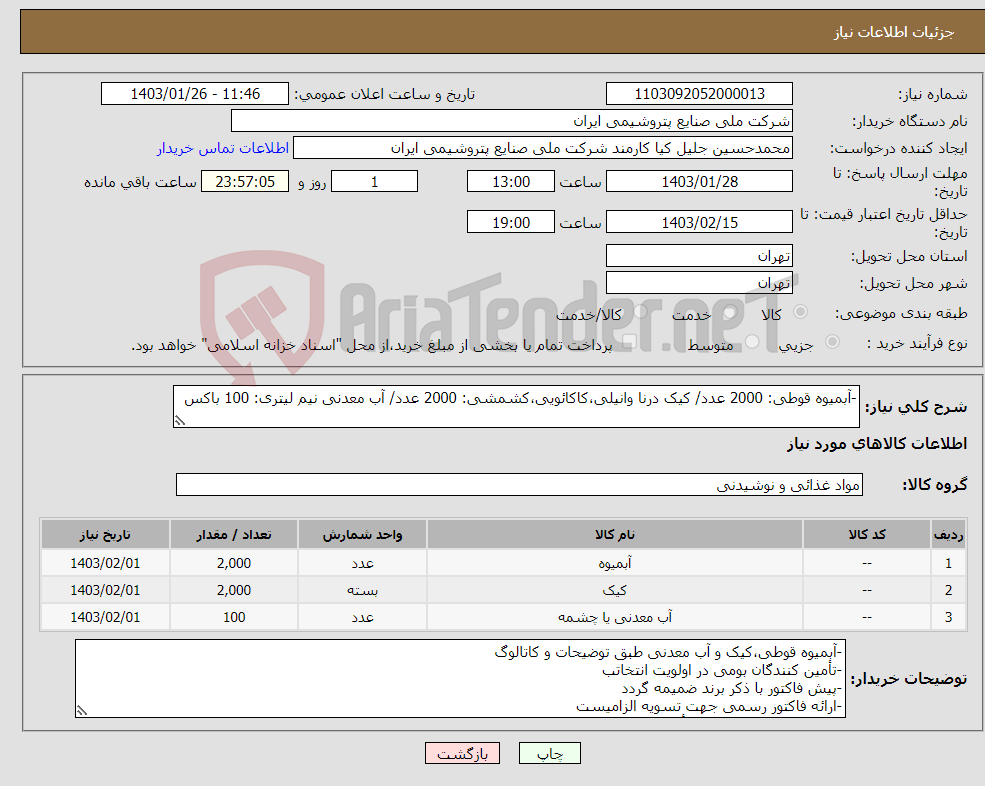Click the شماره نیاز number field
Screen dimensions: 985x786
point(699,94)
